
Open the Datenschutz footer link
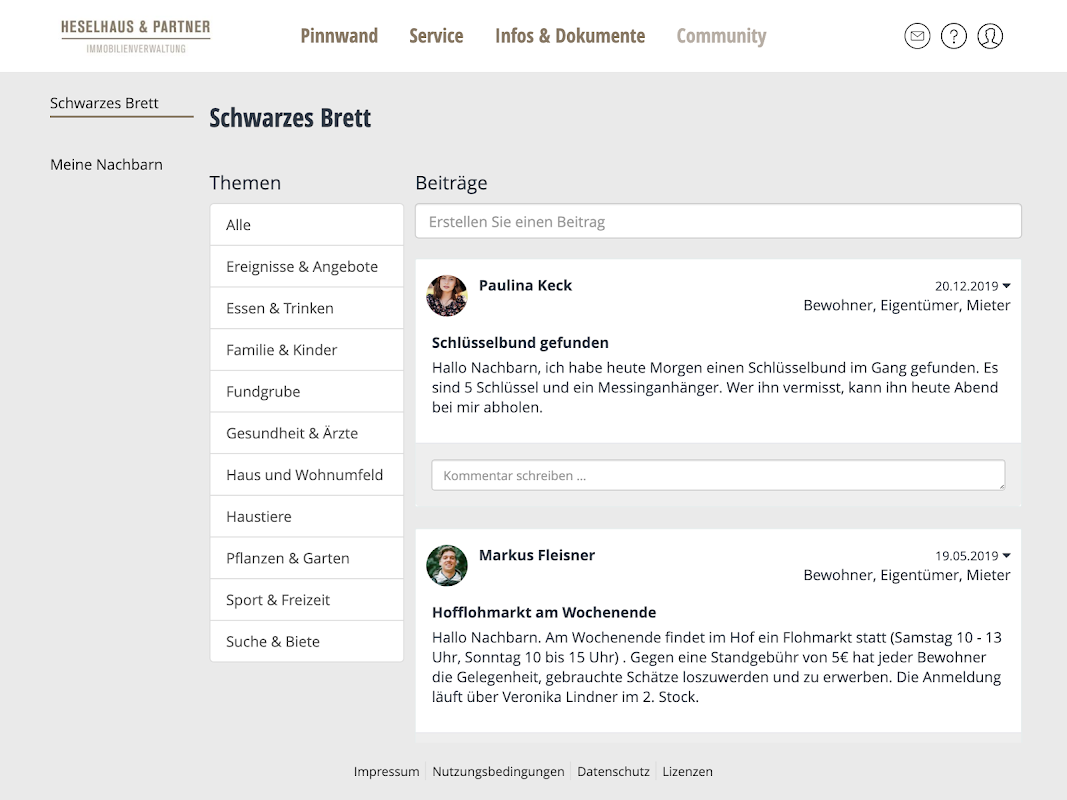(613, 771)
